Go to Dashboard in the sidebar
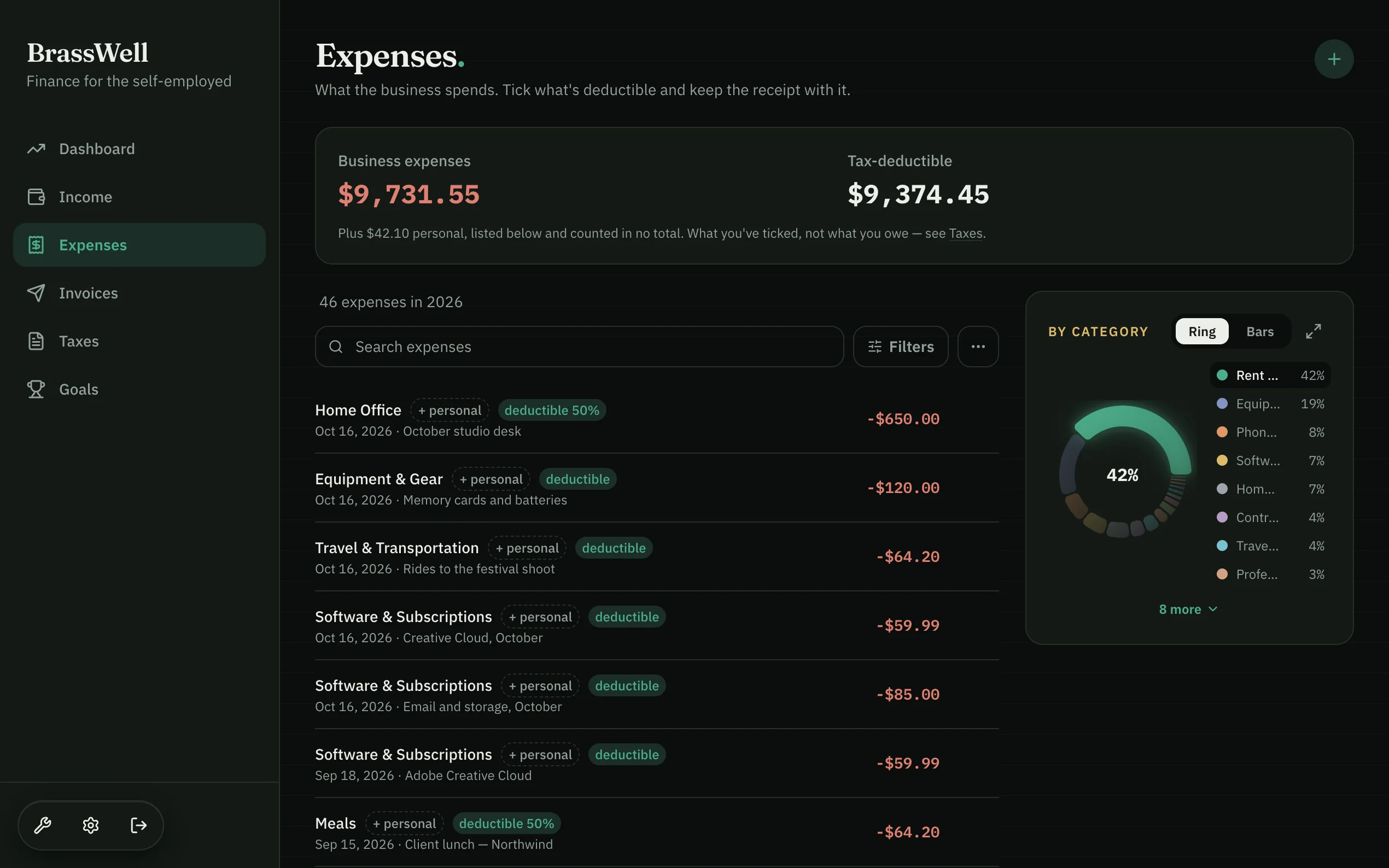Image resolution: width=1389 pixels, height=868 pixels. click(139, 149)
